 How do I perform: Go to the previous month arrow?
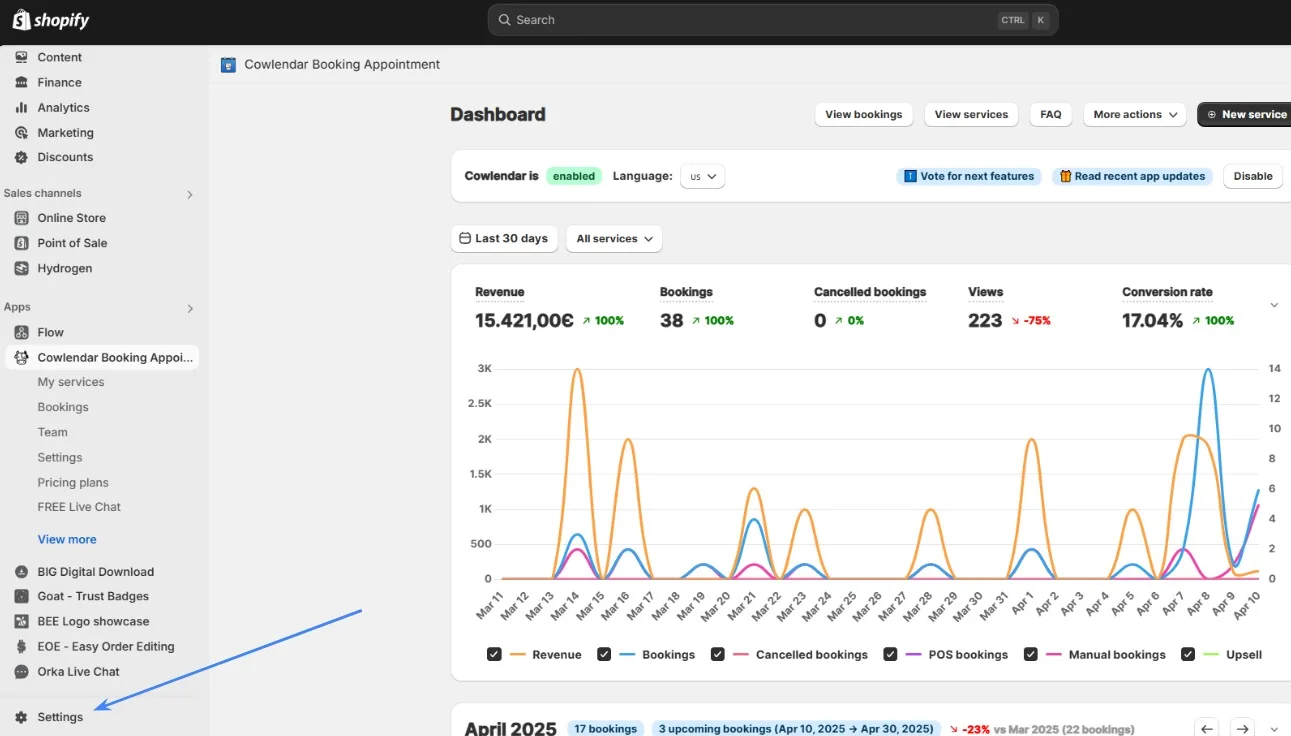click(1207, 728)
